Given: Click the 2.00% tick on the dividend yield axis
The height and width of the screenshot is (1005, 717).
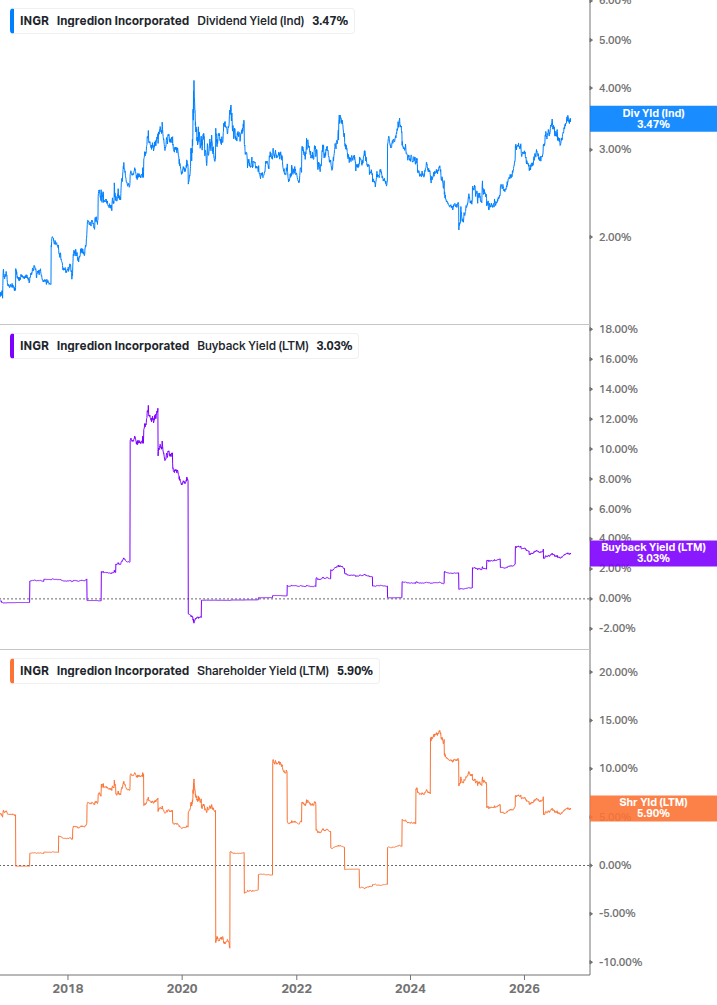Looking at the screenshot, I should pos(615,237).
